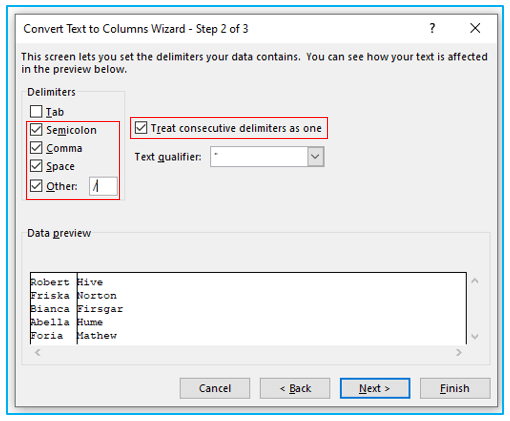Screen dimensions: 510x421
Task: Uncheck the Space delimiter option
Action: coord(36,166)
